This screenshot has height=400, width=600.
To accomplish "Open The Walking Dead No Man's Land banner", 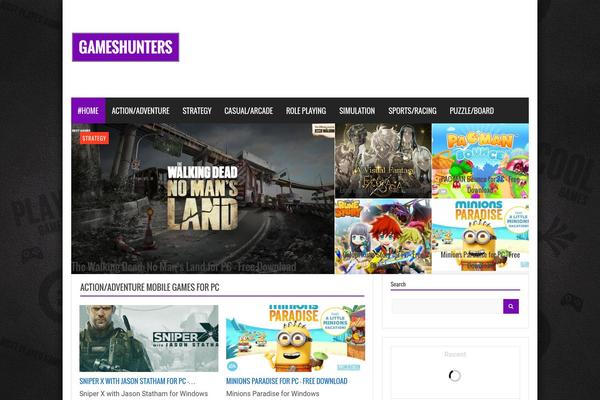I will pyautogui.click(x=203, y=198).
